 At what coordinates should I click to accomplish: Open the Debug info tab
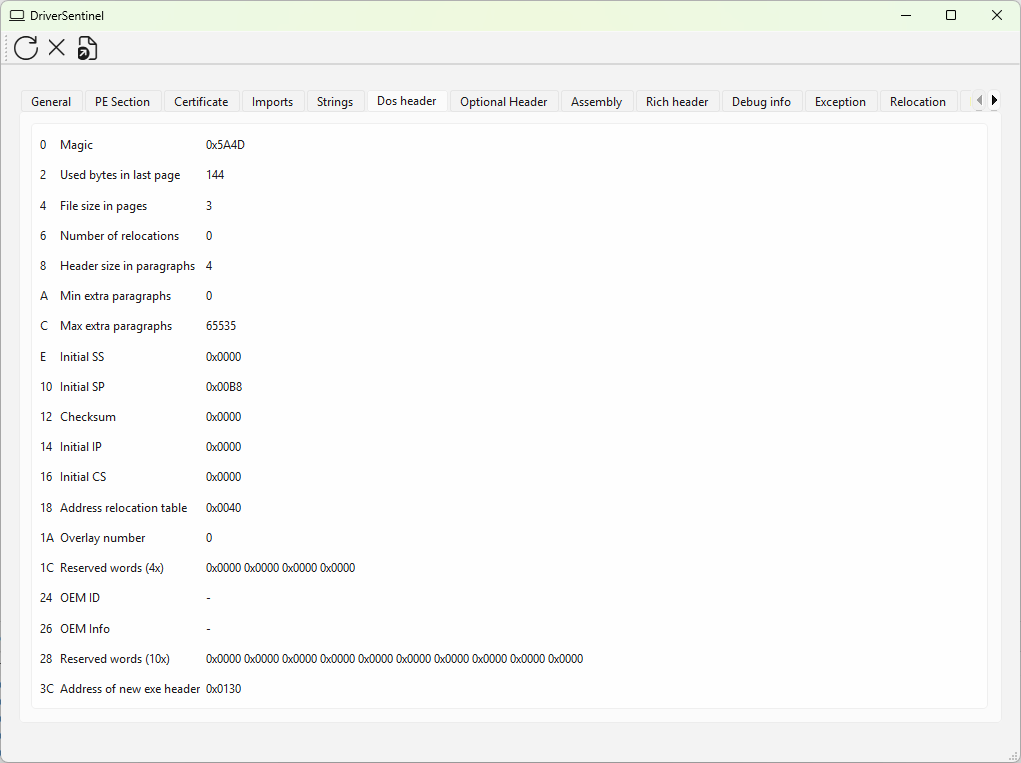tap(761, 102)
